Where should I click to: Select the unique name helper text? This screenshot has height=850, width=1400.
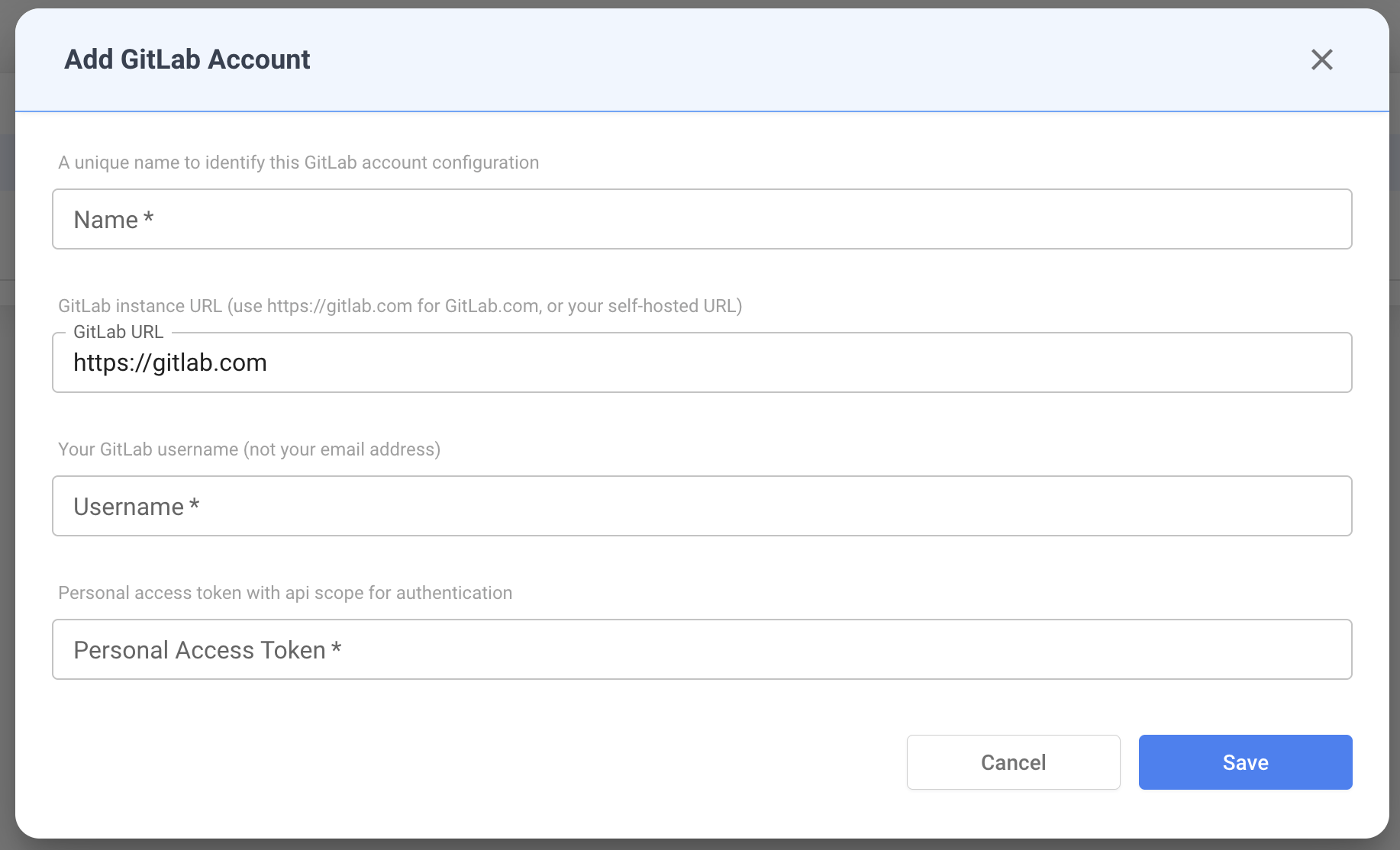(298, 162)
